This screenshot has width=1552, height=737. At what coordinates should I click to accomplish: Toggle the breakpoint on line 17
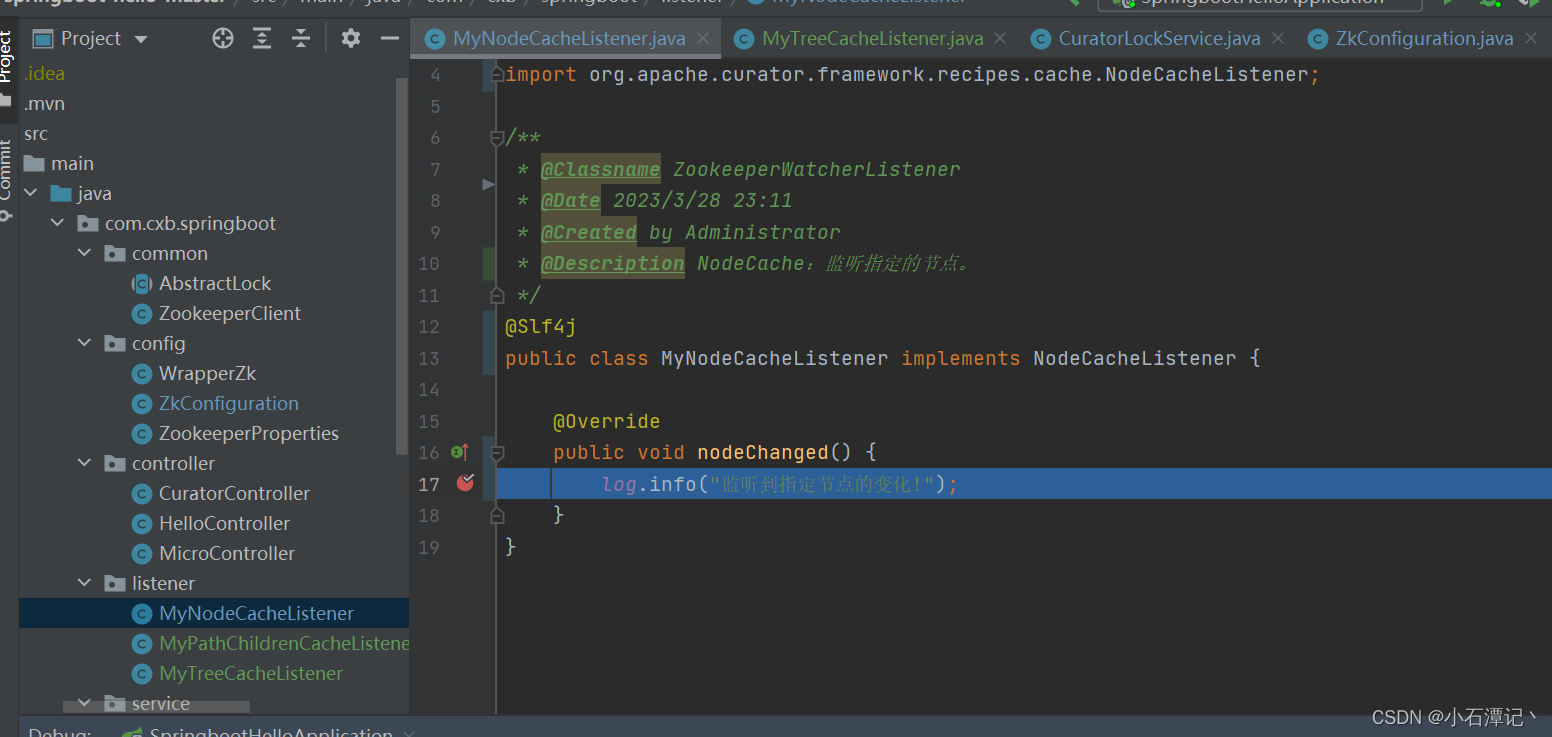[x=464, y=483]
